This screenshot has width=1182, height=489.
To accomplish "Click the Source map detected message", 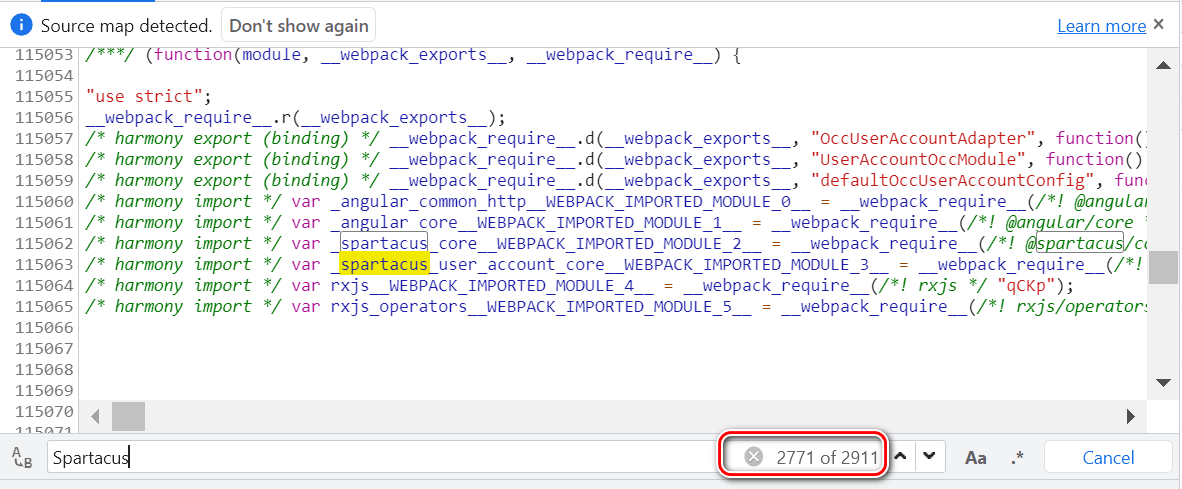I will point(126,26).
